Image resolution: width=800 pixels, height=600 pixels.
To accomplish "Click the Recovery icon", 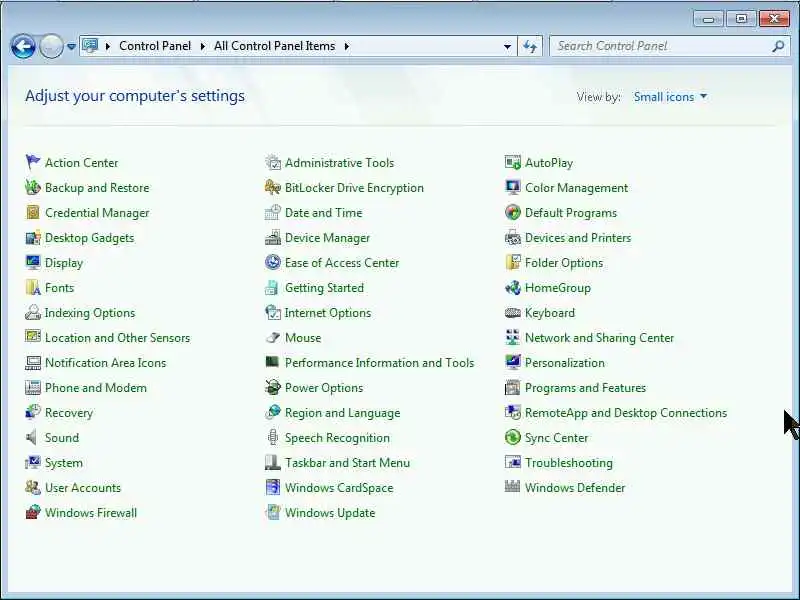I will click(x=33, y=412).
